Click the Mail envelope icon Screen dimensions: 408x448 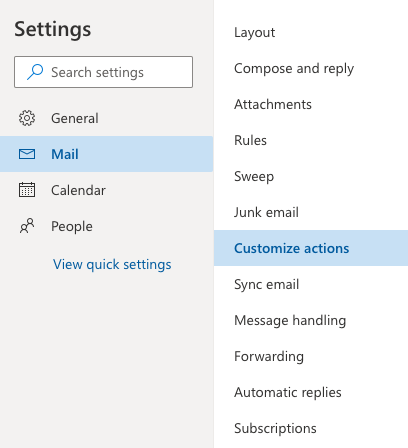click(x=27, y=154)
